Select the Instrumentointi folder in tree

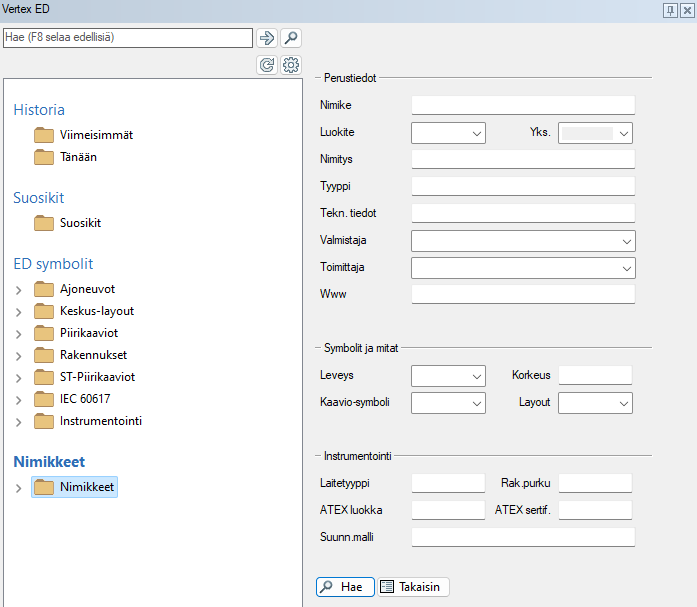(100, 421)
